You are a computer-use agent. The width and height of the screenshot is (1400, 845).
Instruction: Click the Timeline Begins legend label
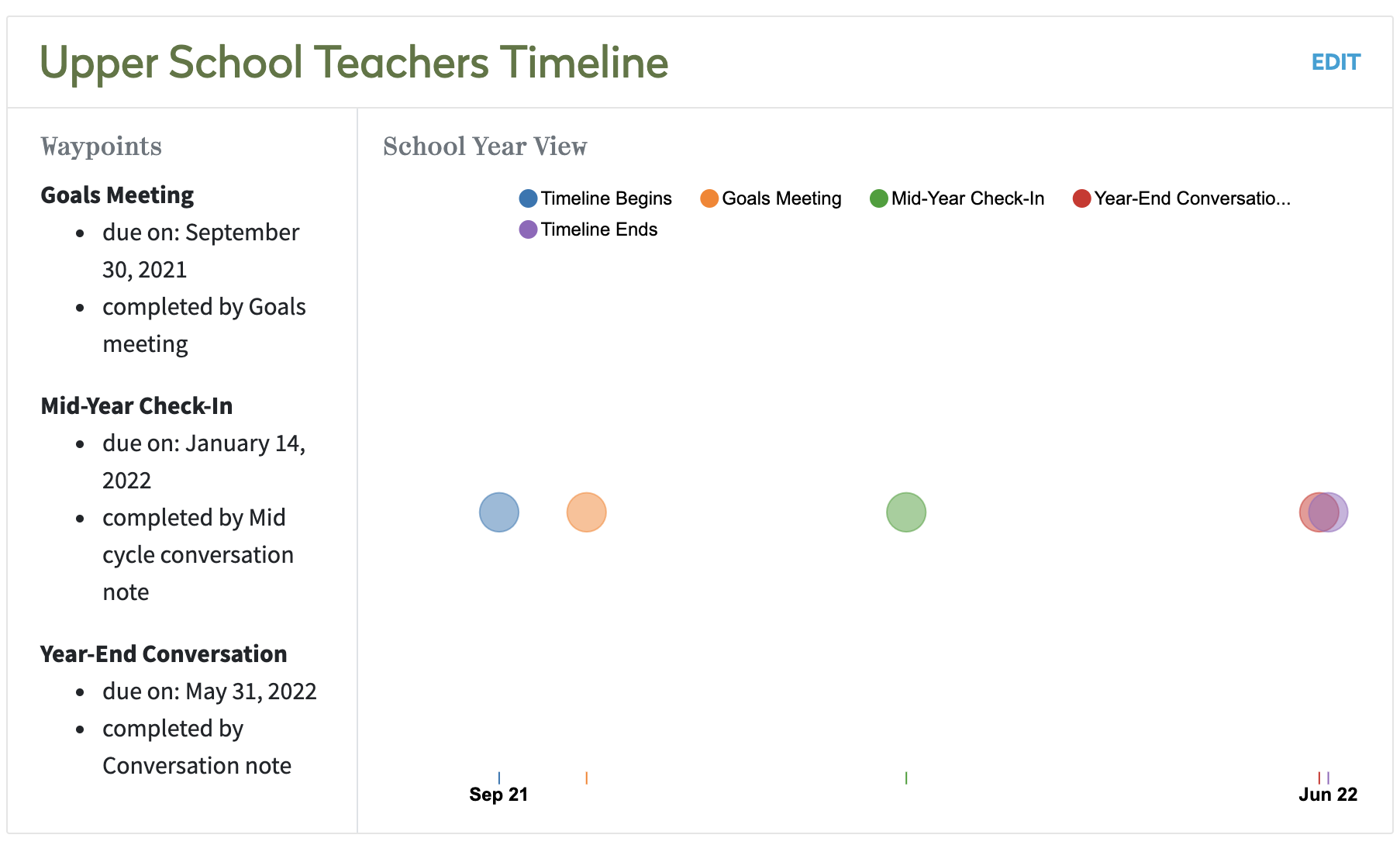(x=605, y=198)
